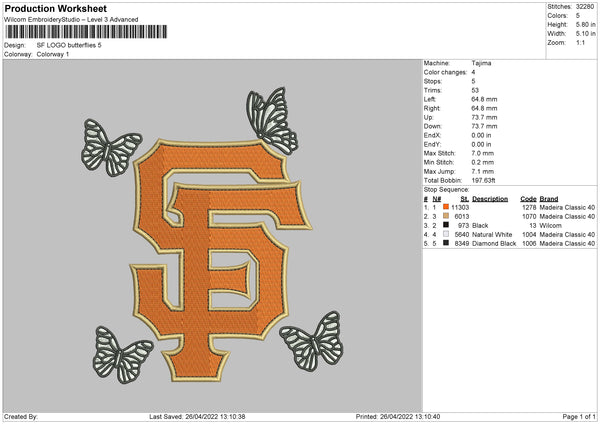
Task: Click the 'N#' column header
Action: coord(437,199)
